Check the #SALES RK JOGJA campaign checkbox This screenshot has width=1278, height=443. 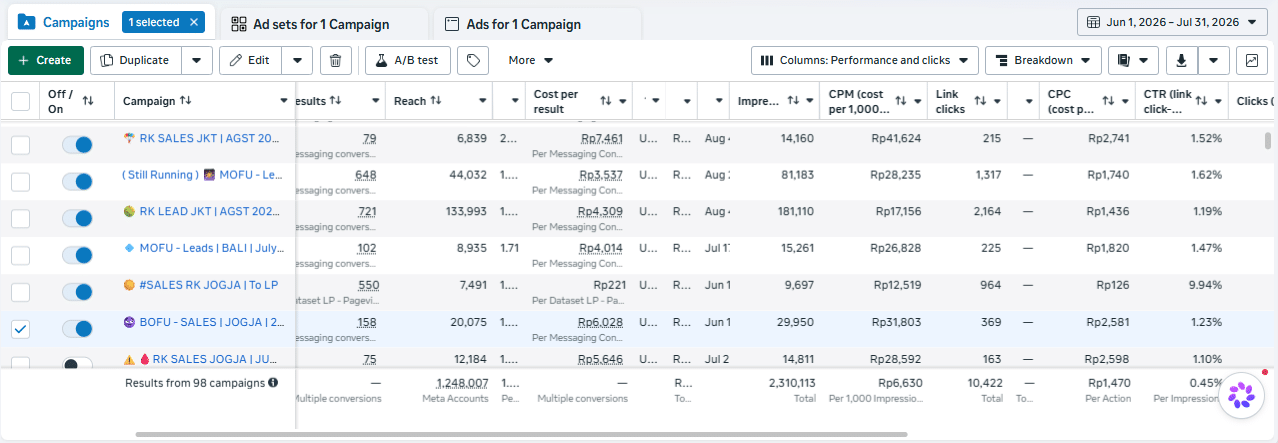click(20, 292)
